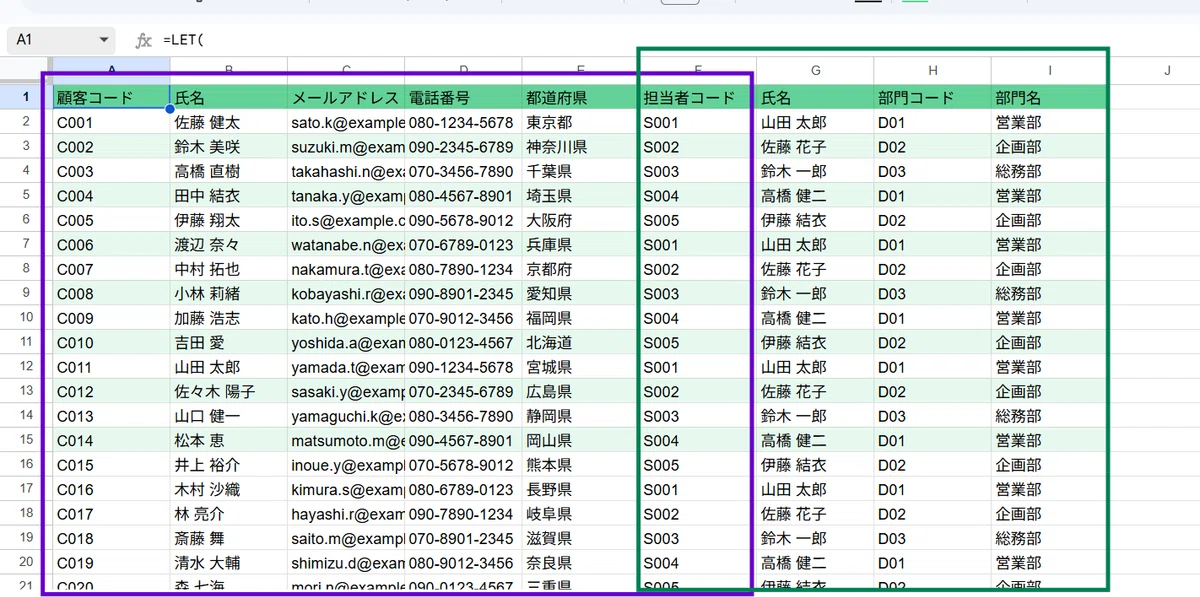This screenshot has width=1200, height=597.
Task: Select column H header
Action: (x=932, y=71)
